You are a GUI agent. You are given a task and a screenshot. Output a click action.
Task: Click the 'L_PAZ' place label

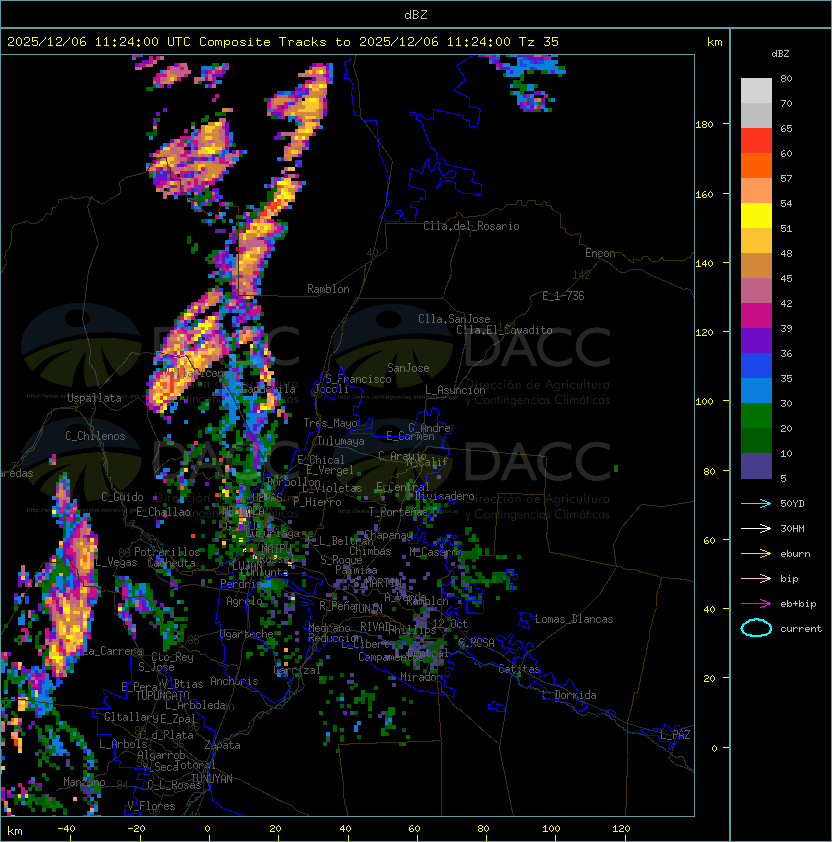pyautogui.click(x=675, y=735)
